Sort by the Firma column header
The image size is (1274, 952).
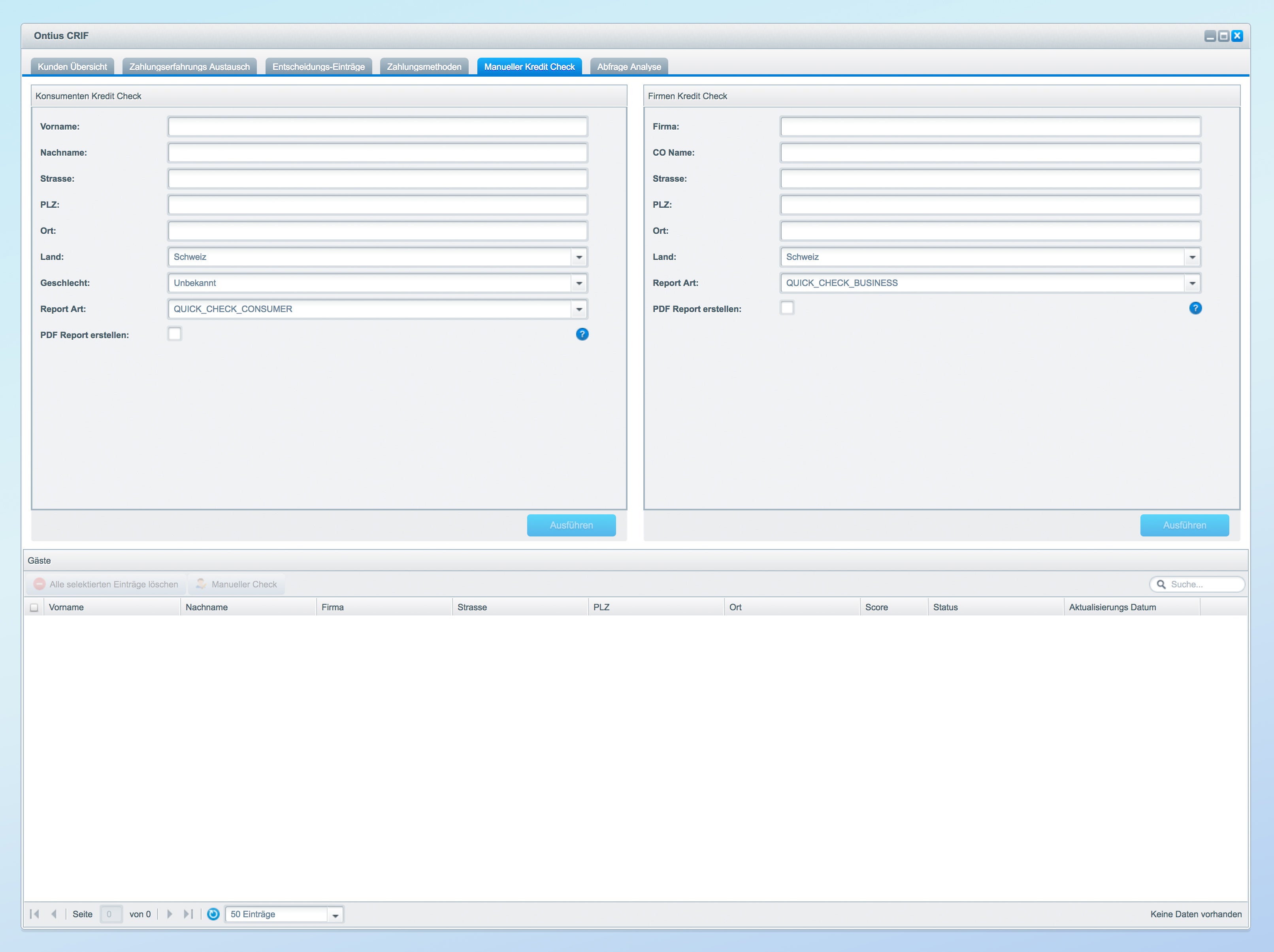(x=384, y=607)
